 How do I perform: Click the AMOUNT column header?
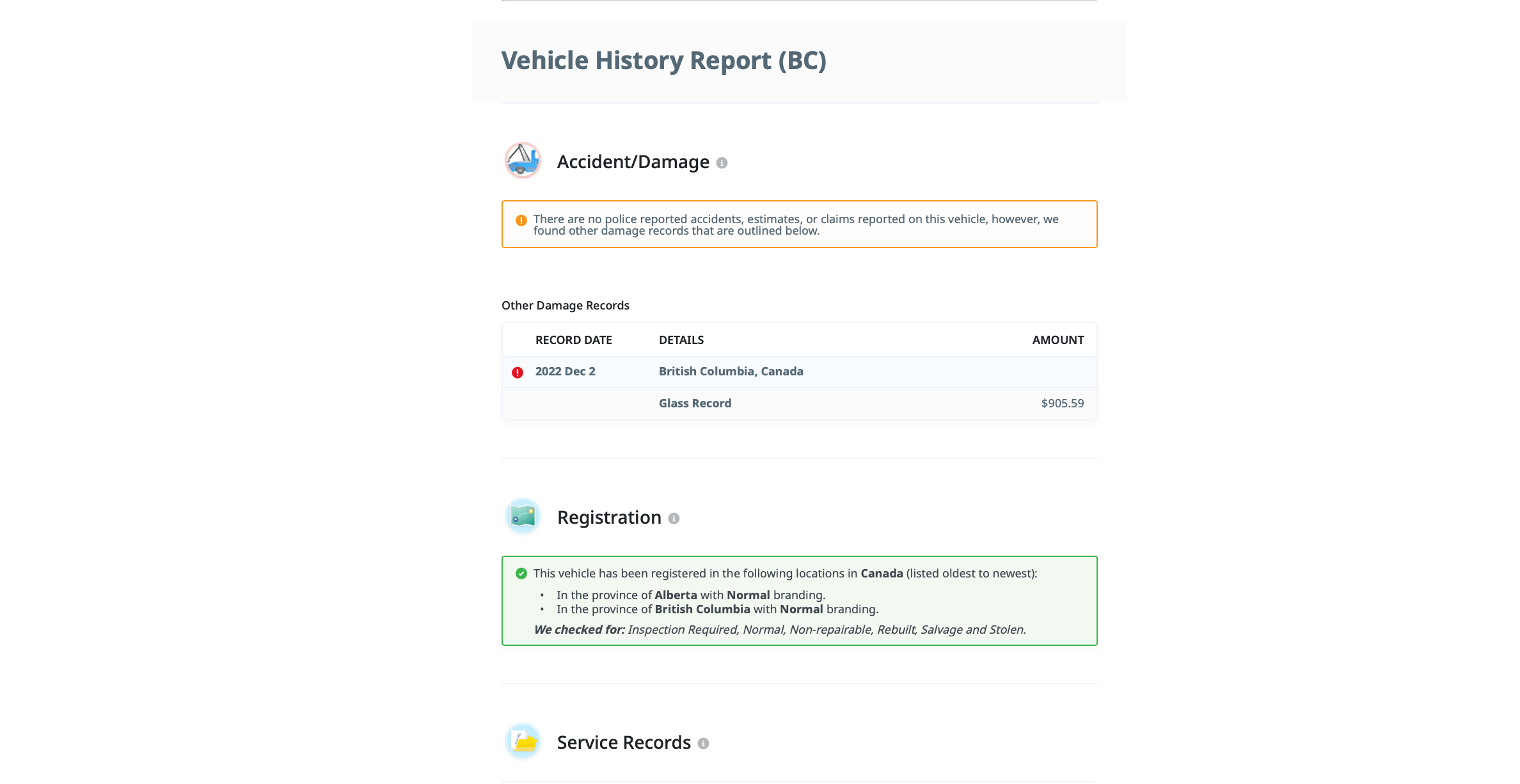1058,340
